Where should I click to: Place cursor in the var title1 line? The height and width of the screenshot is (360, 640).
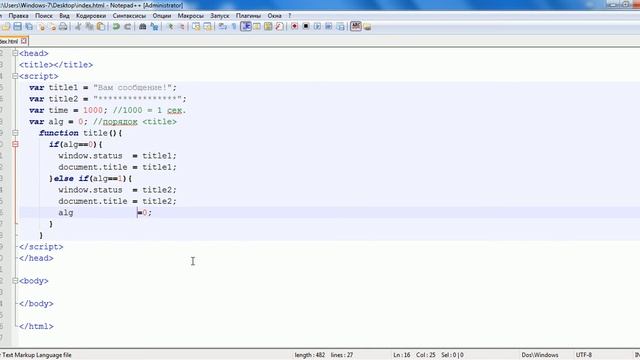(103, 87)
